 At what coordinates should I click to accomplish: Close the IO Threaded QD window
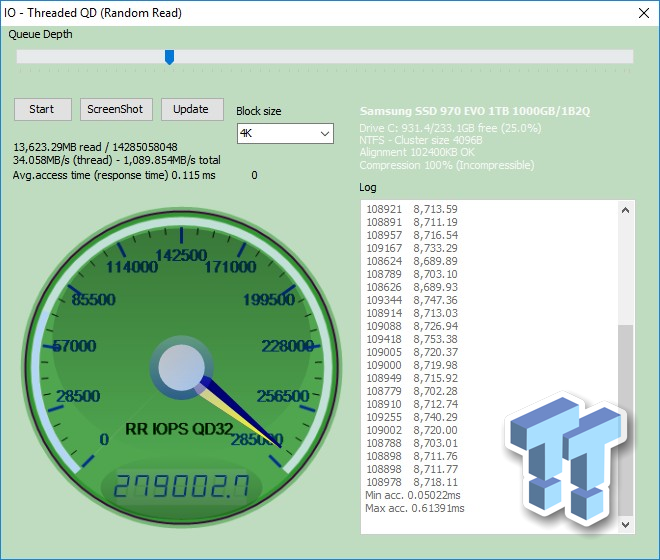point(644,13)
